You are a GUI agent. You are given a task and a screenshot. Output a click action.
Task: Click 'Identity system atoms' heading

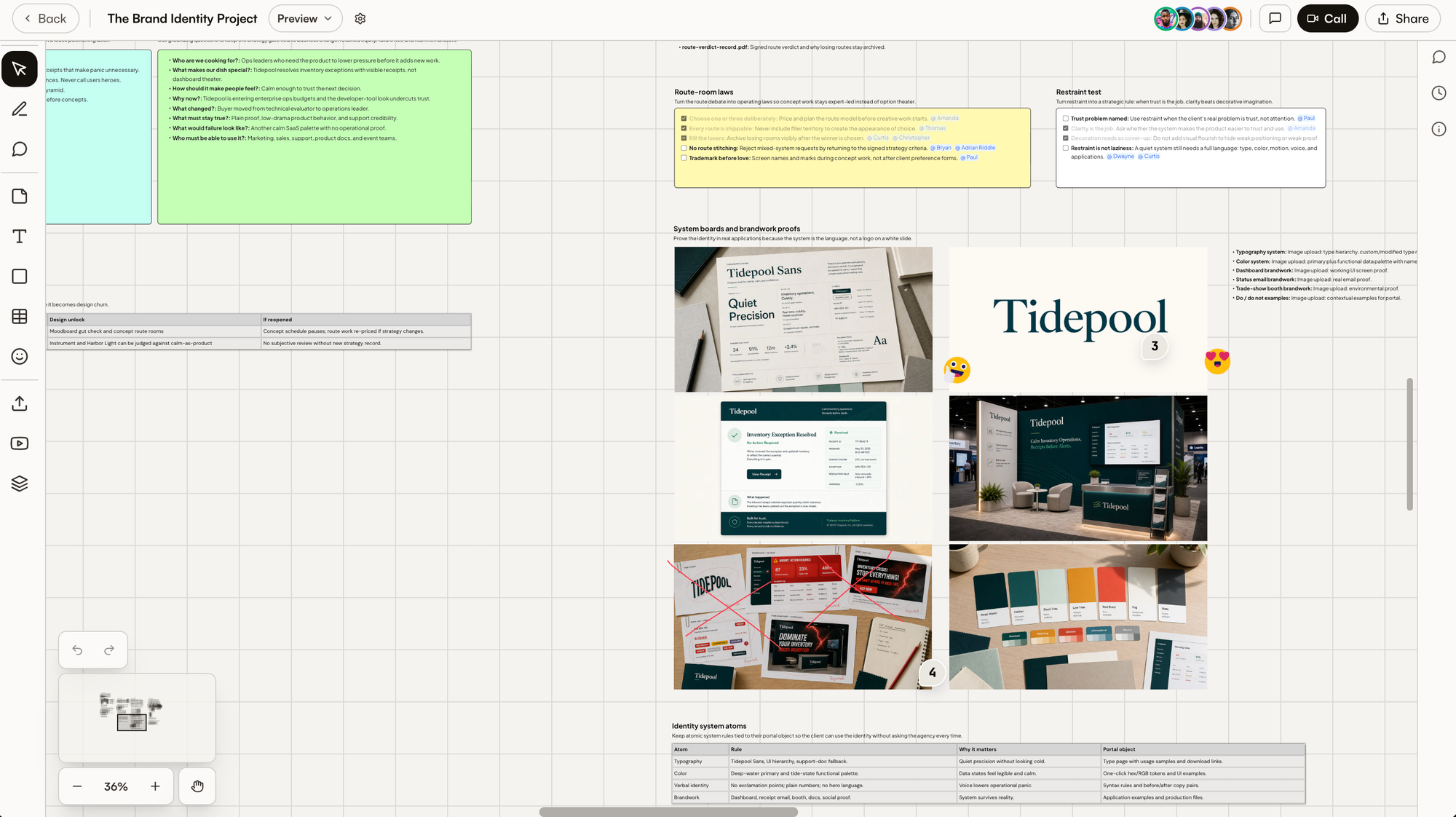pyautogui.click(x=709, y=726)
